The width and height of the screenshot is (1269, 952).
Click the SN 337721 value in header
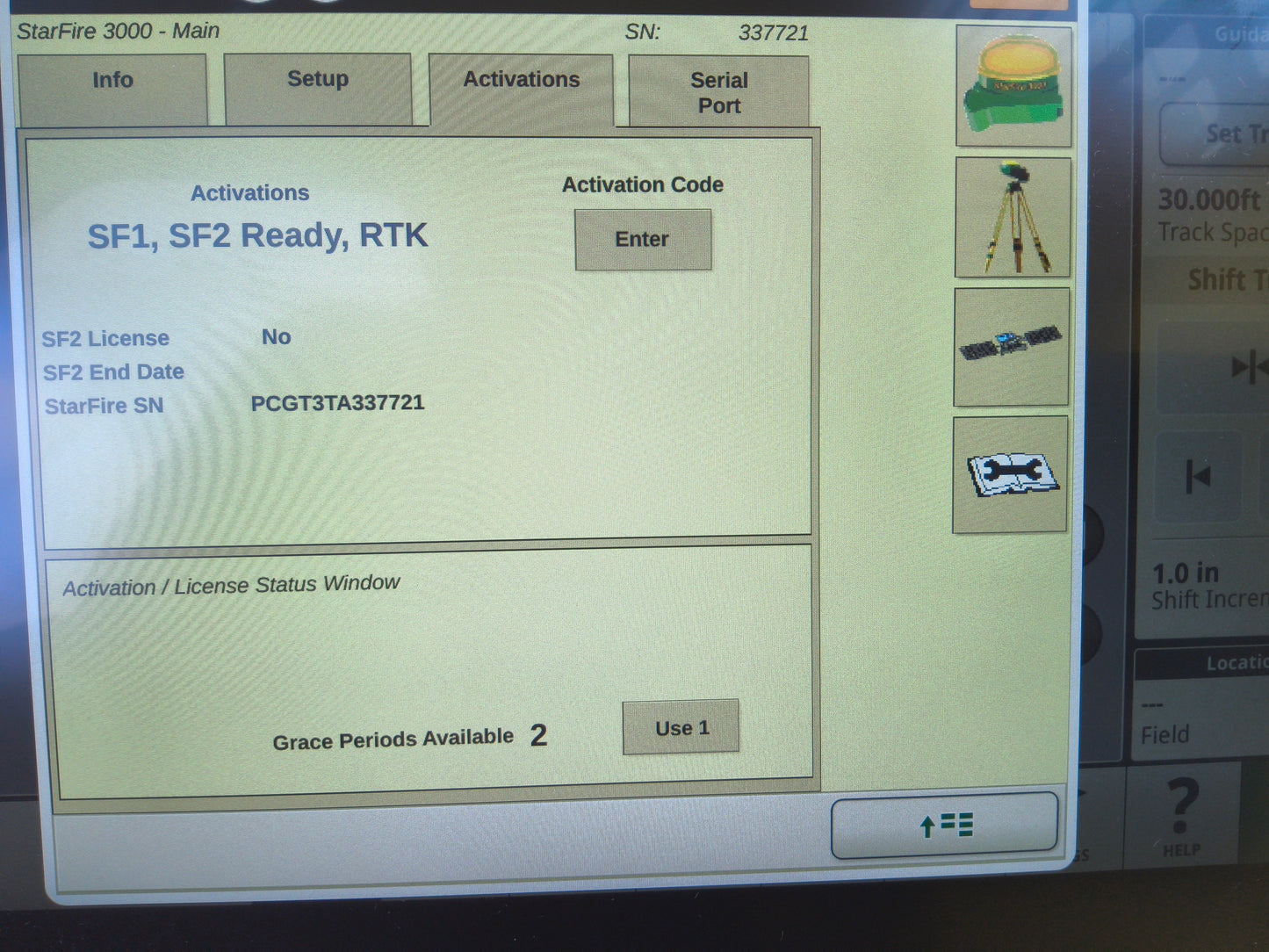pos(773,32)
